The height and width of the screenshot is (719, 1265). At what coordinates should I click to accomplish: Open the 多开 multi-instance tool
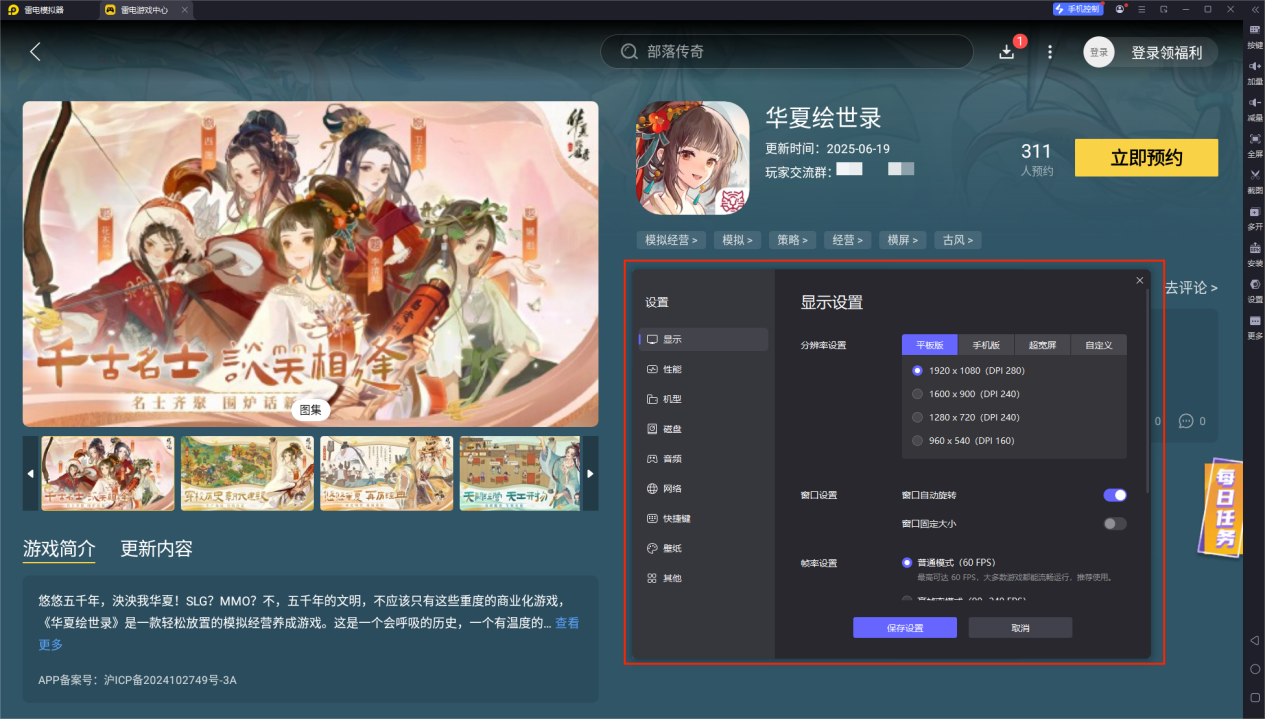point(1255,218)
